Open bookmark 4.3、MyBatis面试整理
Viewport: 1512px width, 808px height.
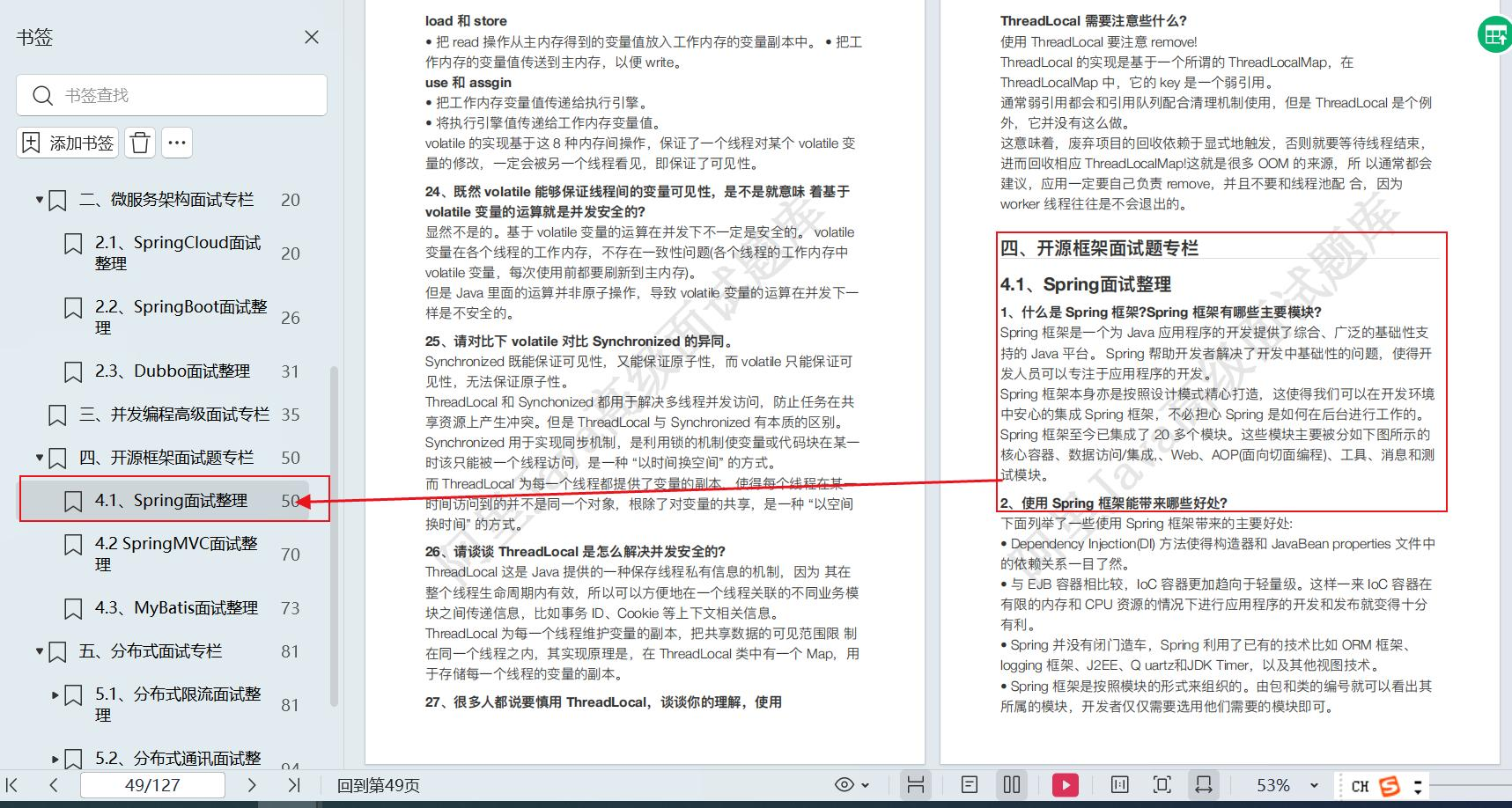point(176,608)
